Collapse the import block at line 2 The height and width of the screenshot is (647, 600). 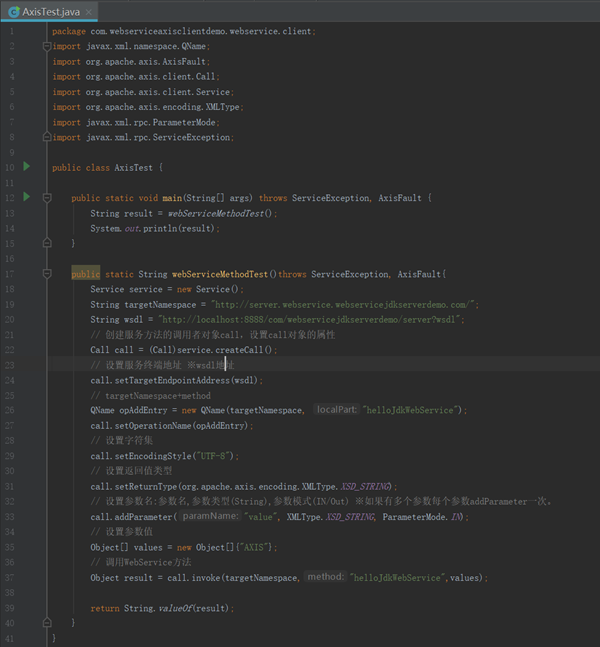tap(47, 46)
